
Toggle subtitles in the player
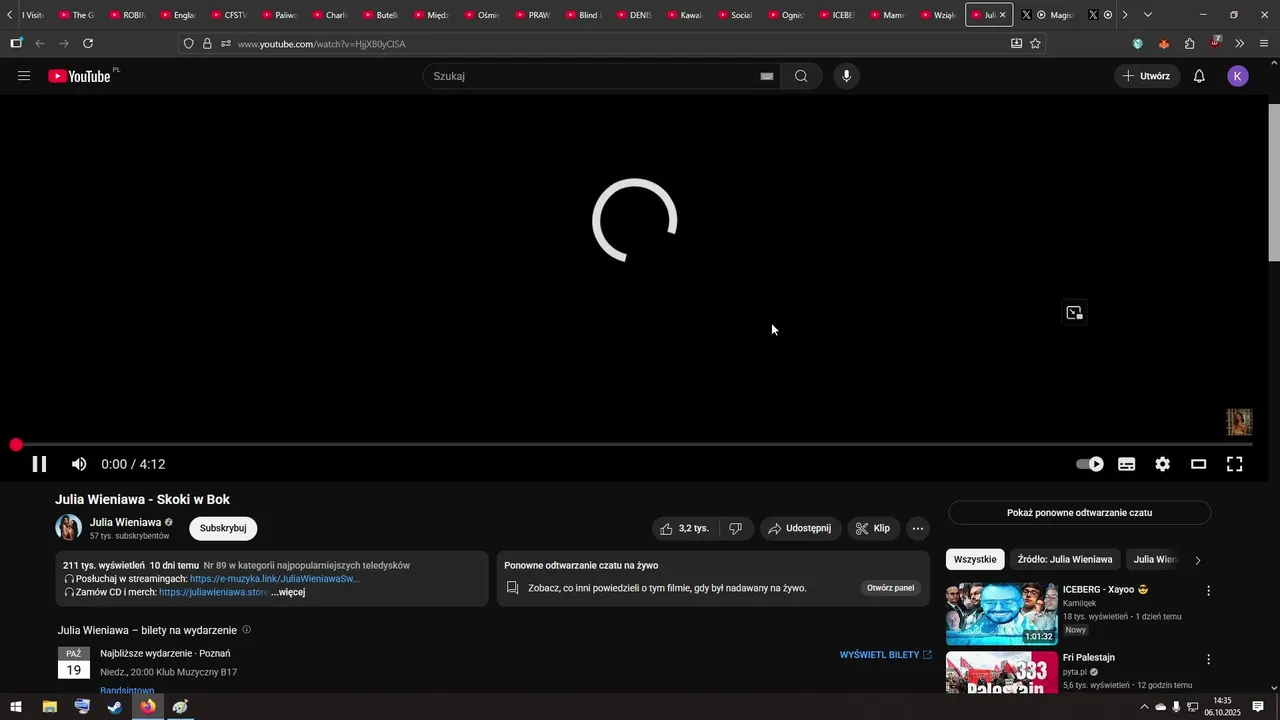point(1126,464)
